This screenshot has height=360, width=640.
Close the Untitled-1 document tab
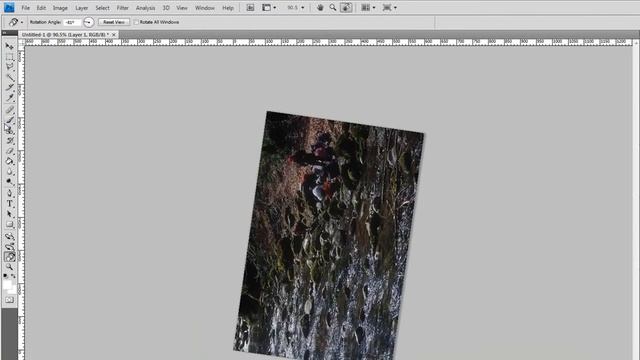[114, 35]
